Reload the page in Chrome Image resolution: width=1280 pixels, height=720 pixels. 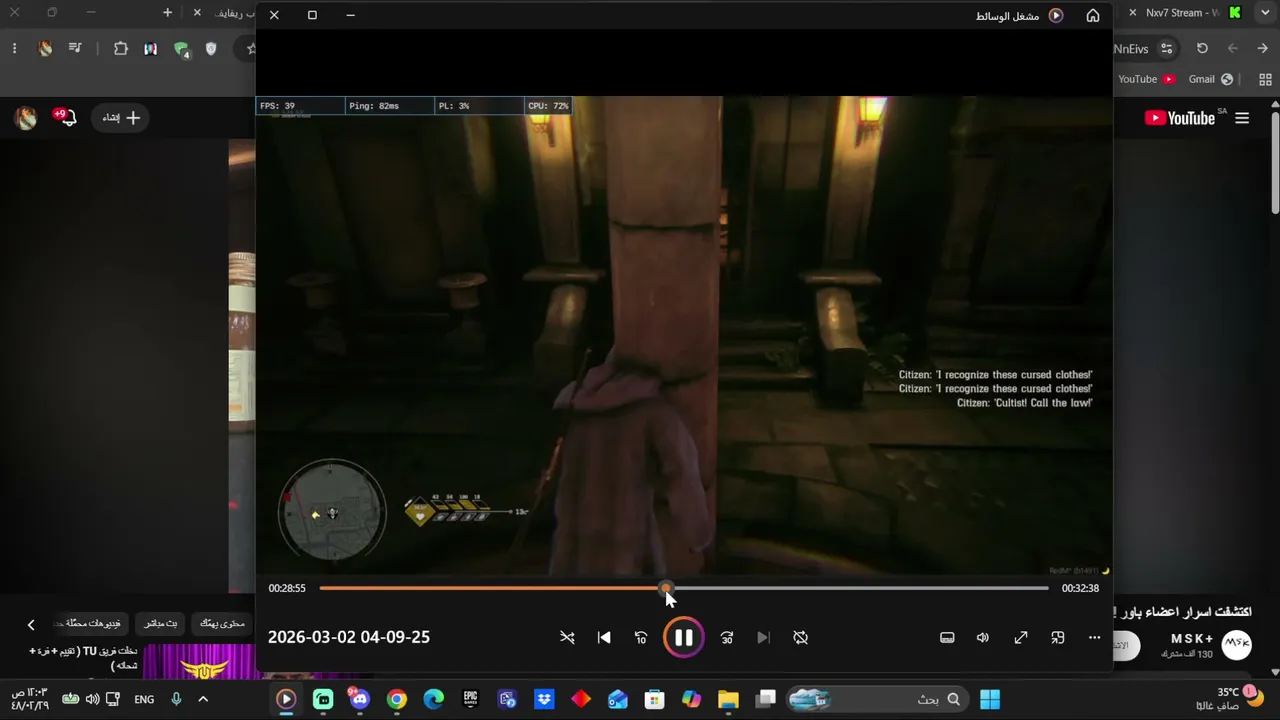tap(1202, 48)
